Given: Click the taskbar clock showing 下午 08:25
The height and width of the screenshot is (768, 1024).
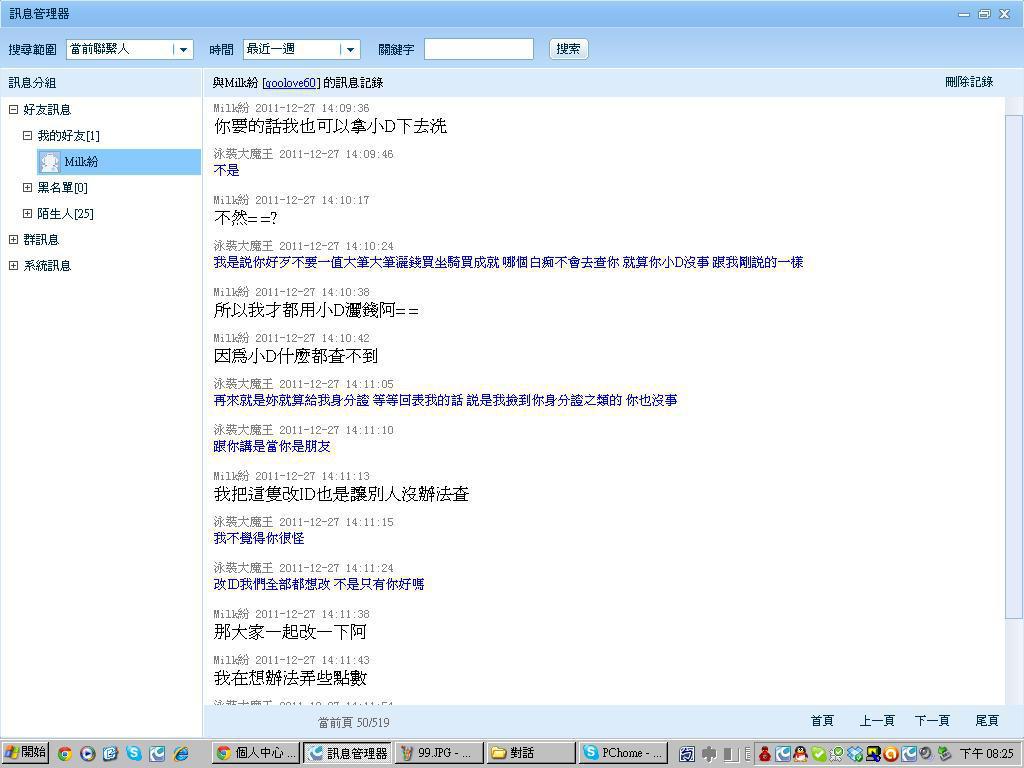Looking at the screenshot, I should (986, 754).
